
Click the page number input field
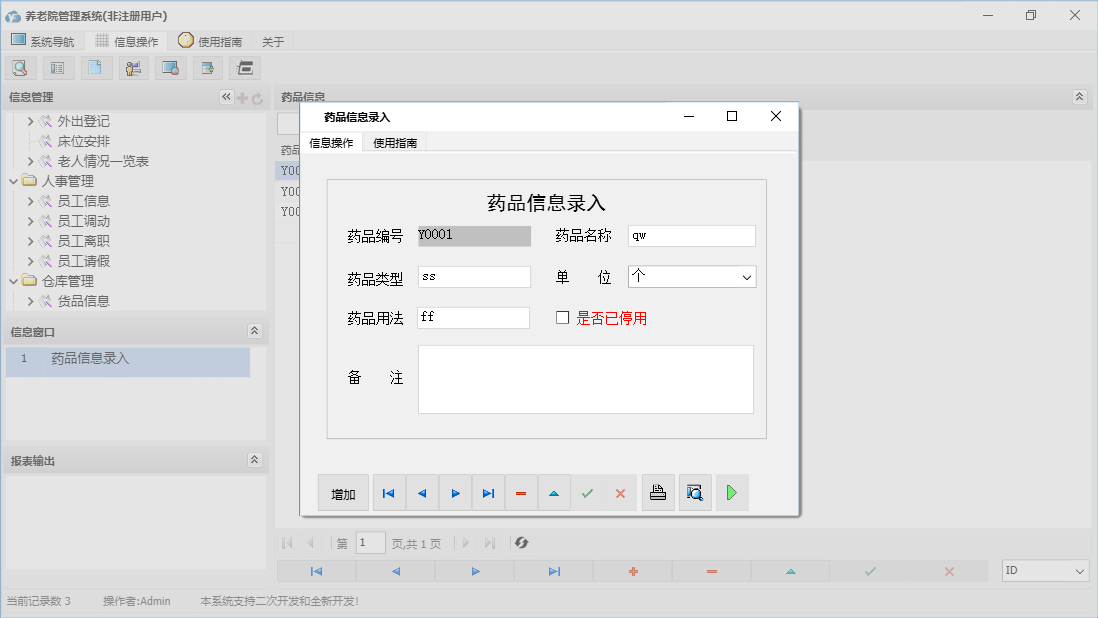[370, 543]
